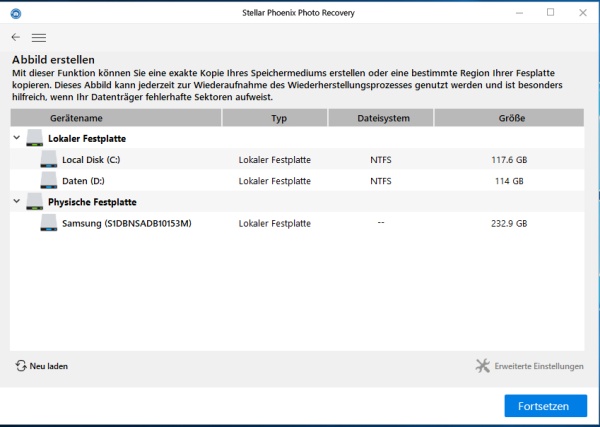Click the Stellar Phoenix app logo icon
Image resolution: width=600 pixels, height=427 pixels.
tap(16, 13)
